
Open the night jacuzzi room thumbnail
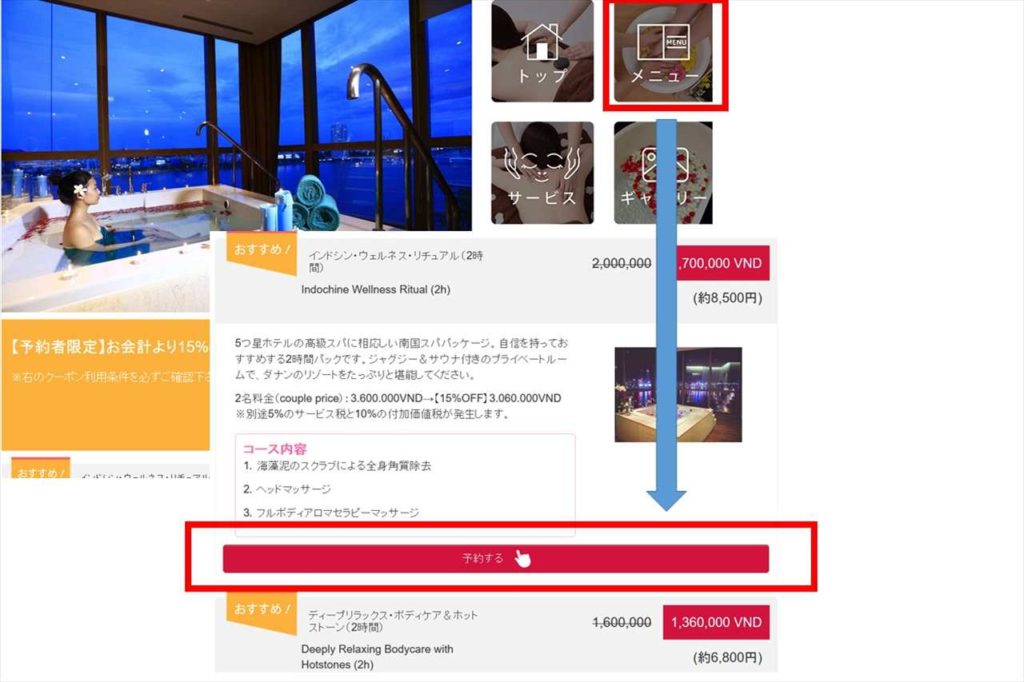[678, 395]
